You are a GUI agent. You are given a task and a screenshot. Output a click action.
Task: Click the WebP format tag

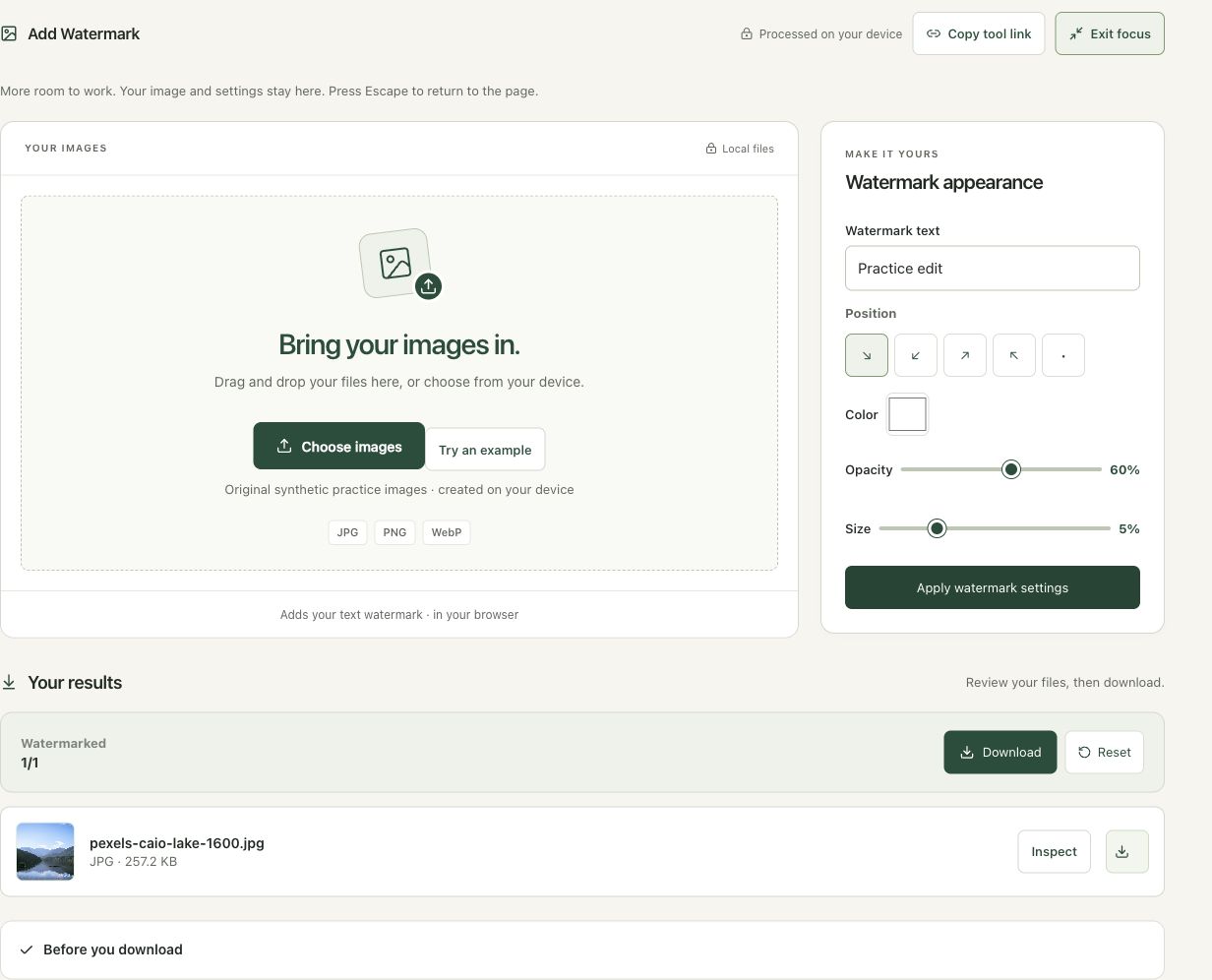(447, 532)
